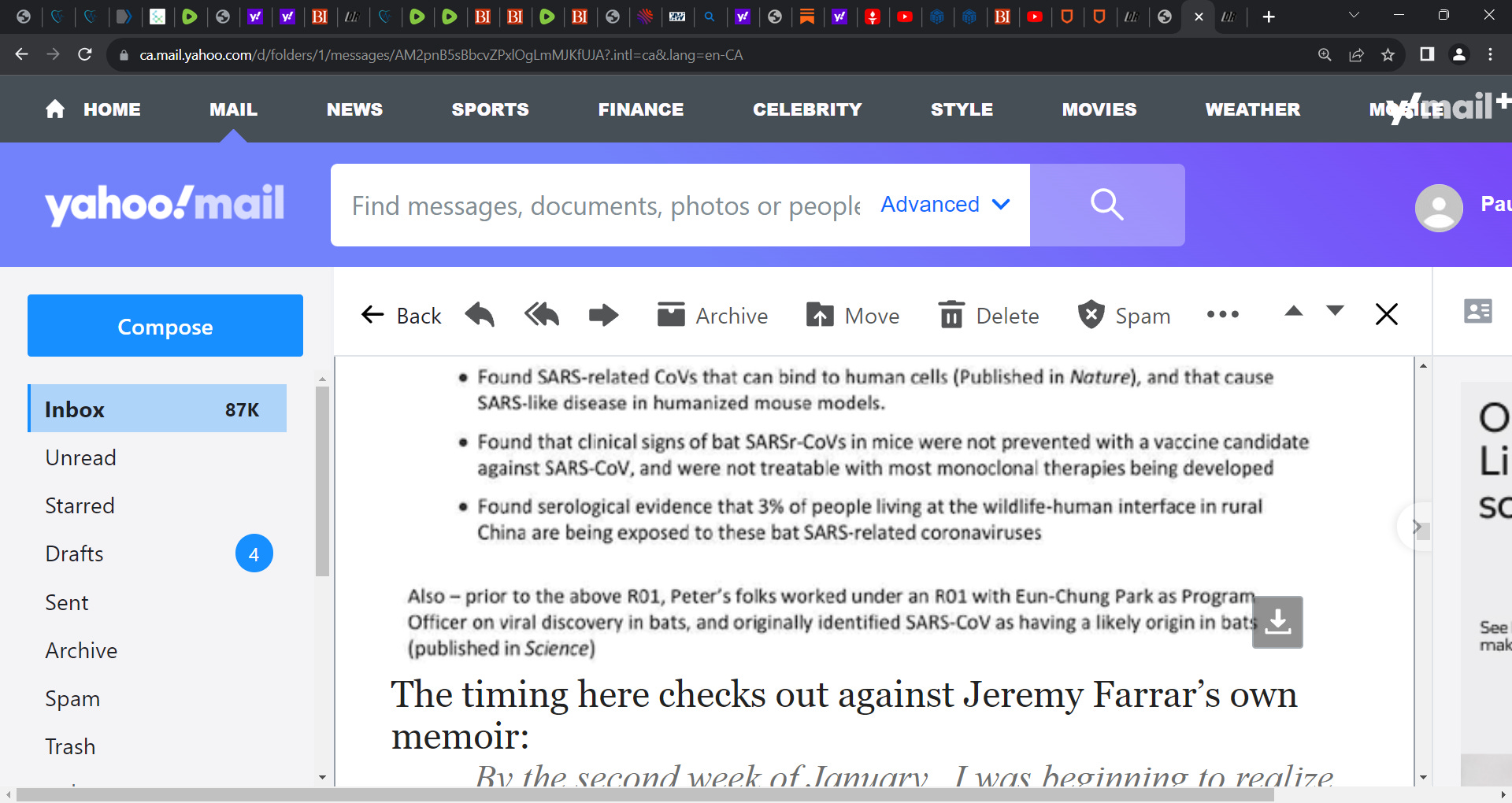
Task: Click the site lock icon in address bar
Action: [124, 55]
